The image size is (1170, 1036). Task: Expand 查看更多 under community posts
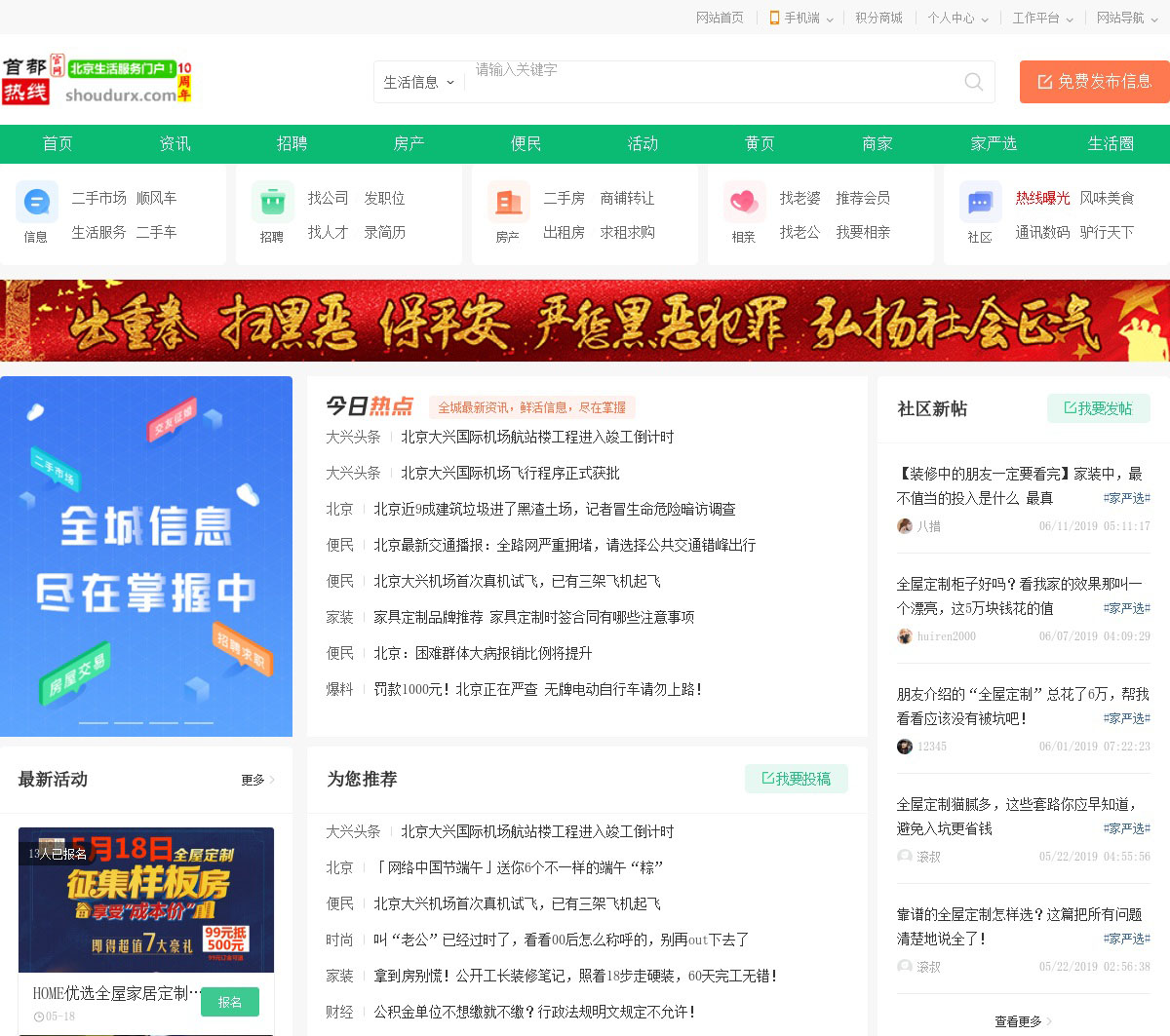(1023, 1021)
